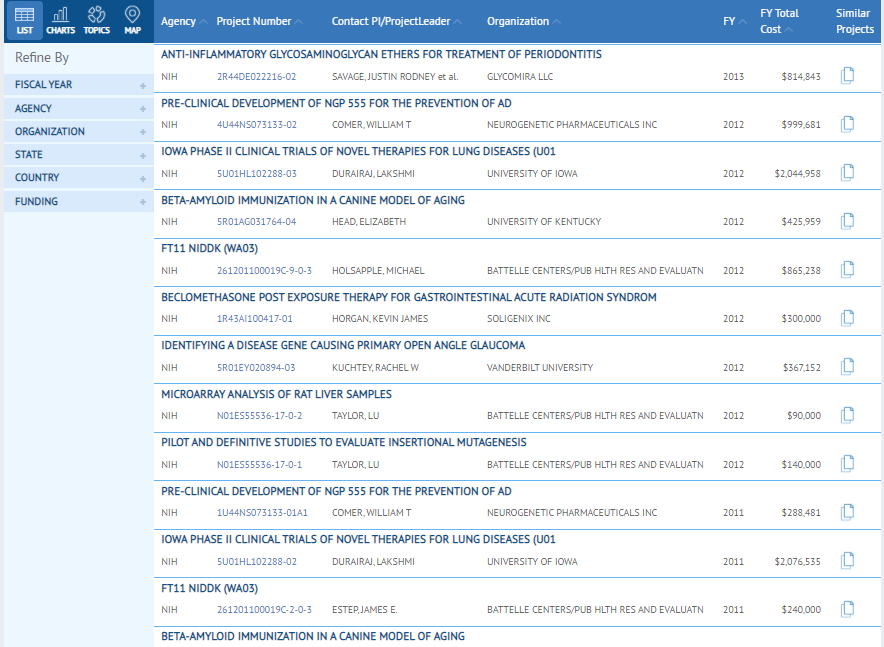
Task: Expand the Fiscal Year filter
Action: click(79, 85)
